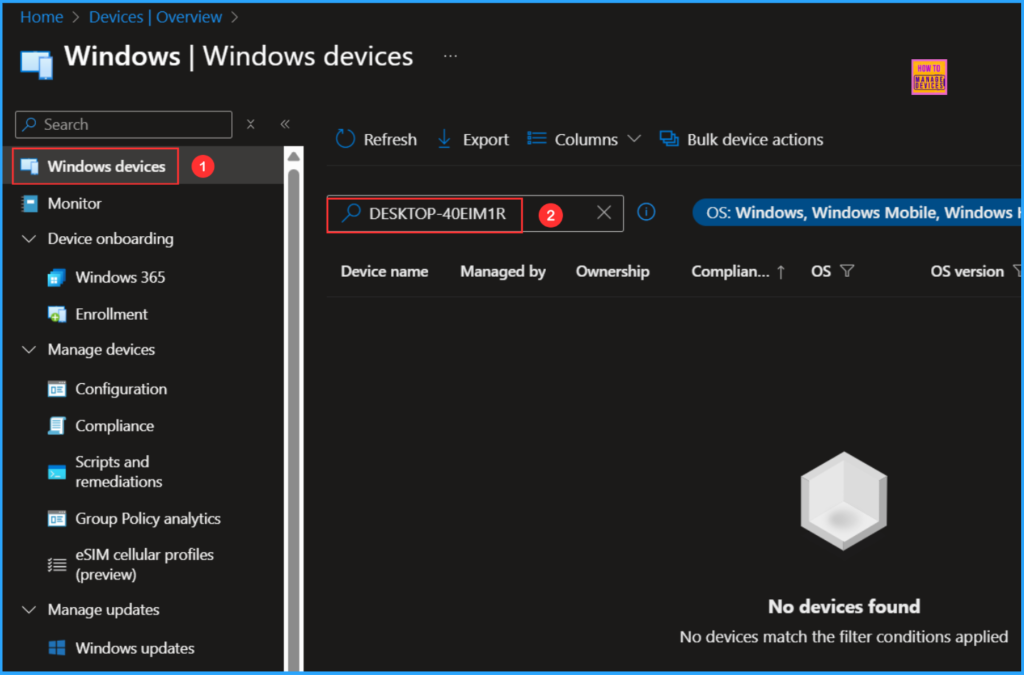Click the sidebar Search field
Viewport: 1024px width, 675px height.
point(123,124)
